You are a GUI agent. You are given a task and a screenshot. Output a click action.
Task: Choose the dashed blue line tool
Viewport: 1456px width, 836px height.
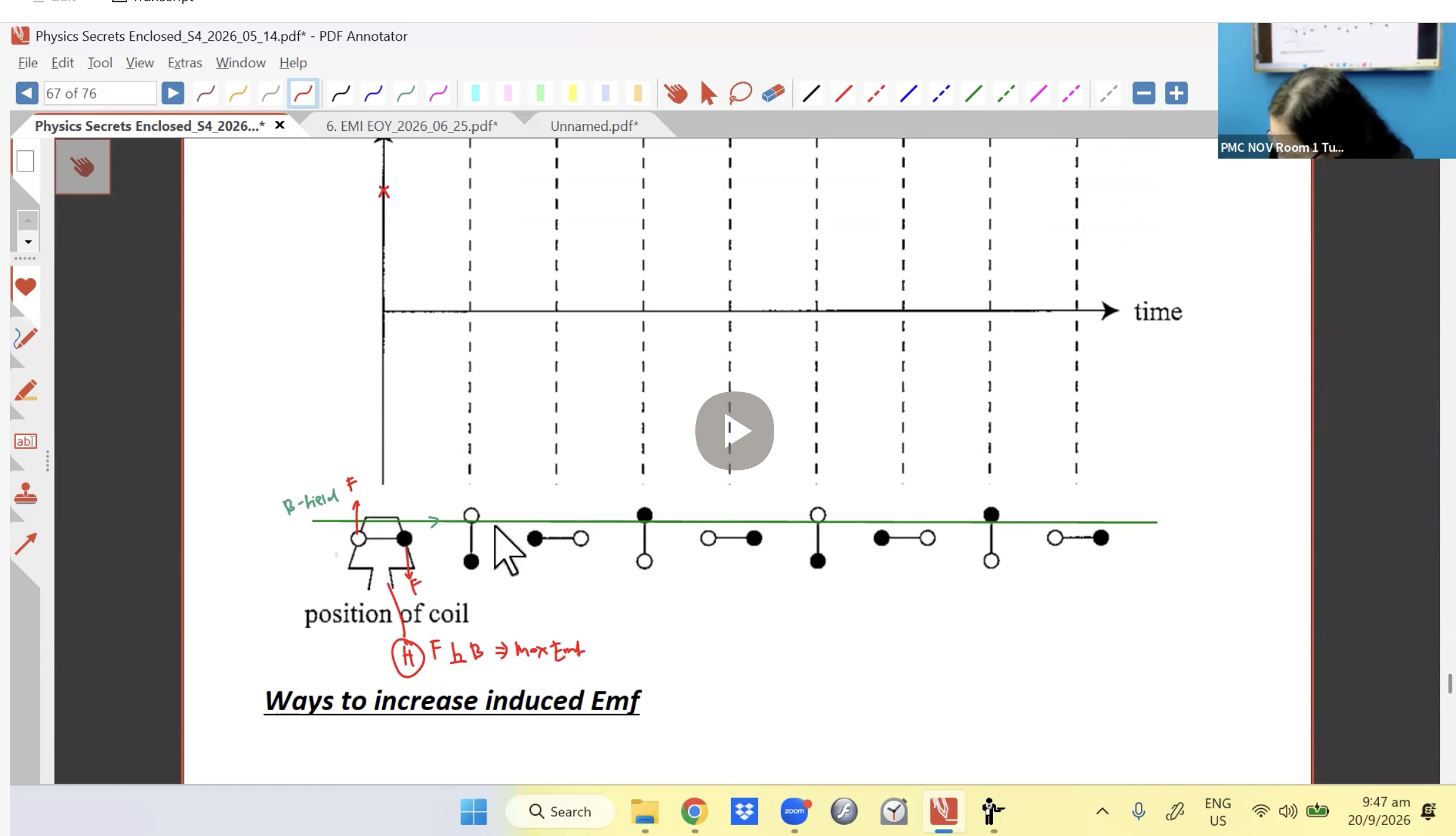[941, 93]
